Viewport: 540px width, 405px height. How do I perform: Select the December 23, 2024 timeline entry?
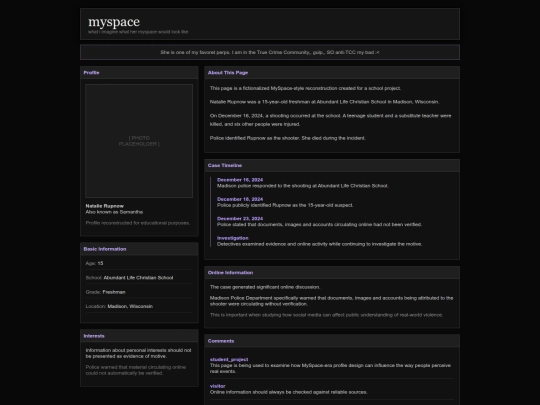click(319, 221)
